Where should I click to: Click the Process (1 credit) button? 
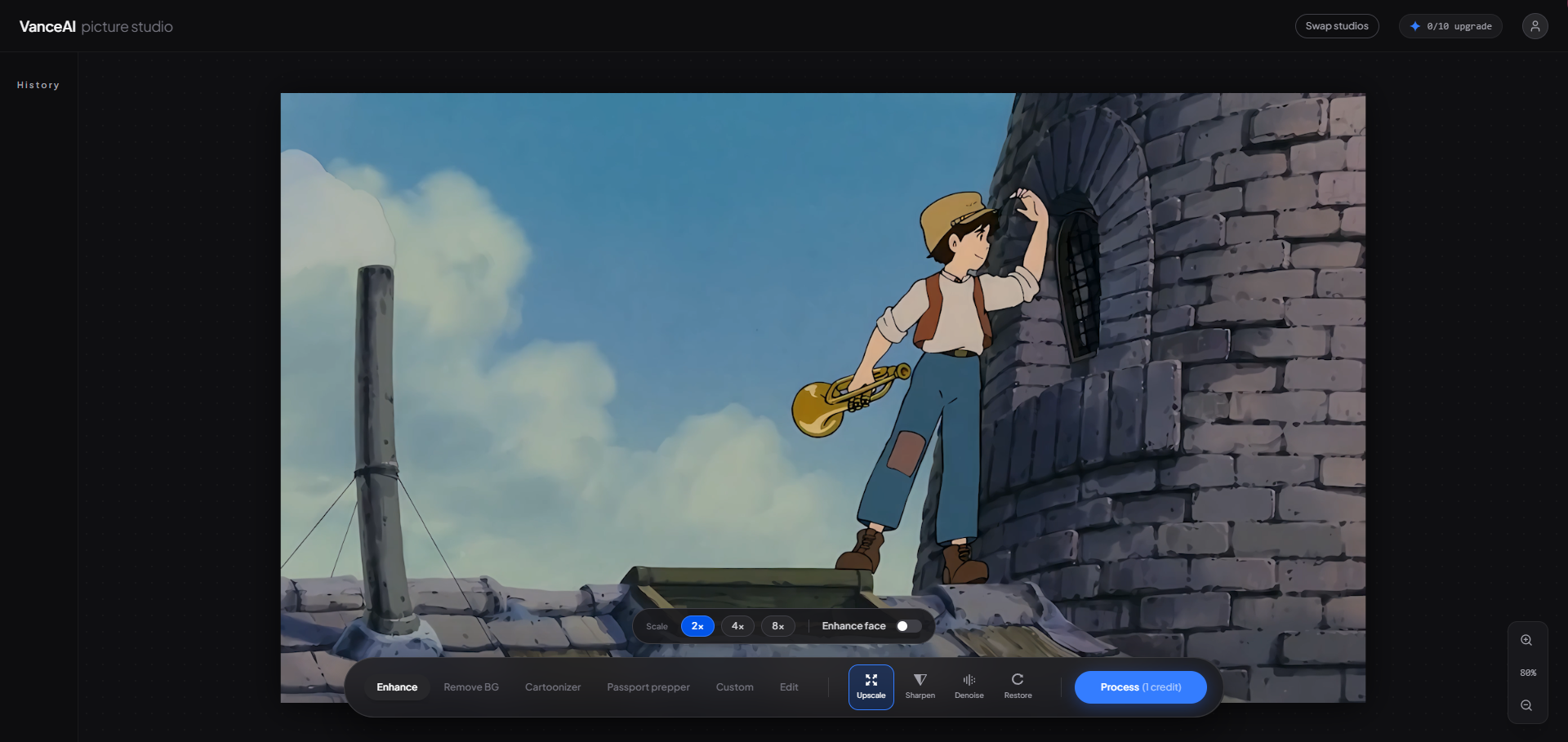tap(1140, 687)
